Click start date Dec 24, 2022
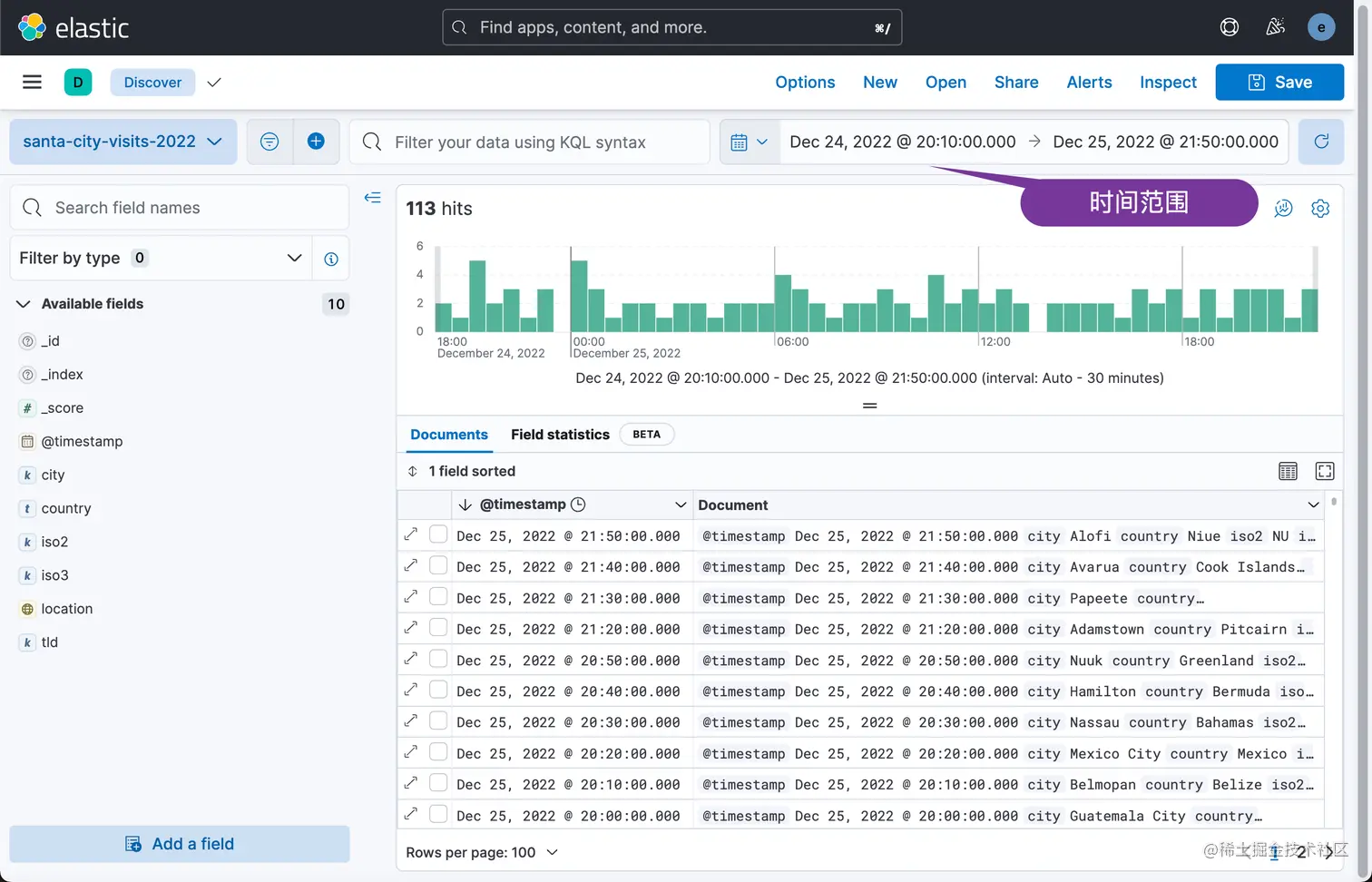The width and height of the screenshot is (1372, 882). coord(903,142)
